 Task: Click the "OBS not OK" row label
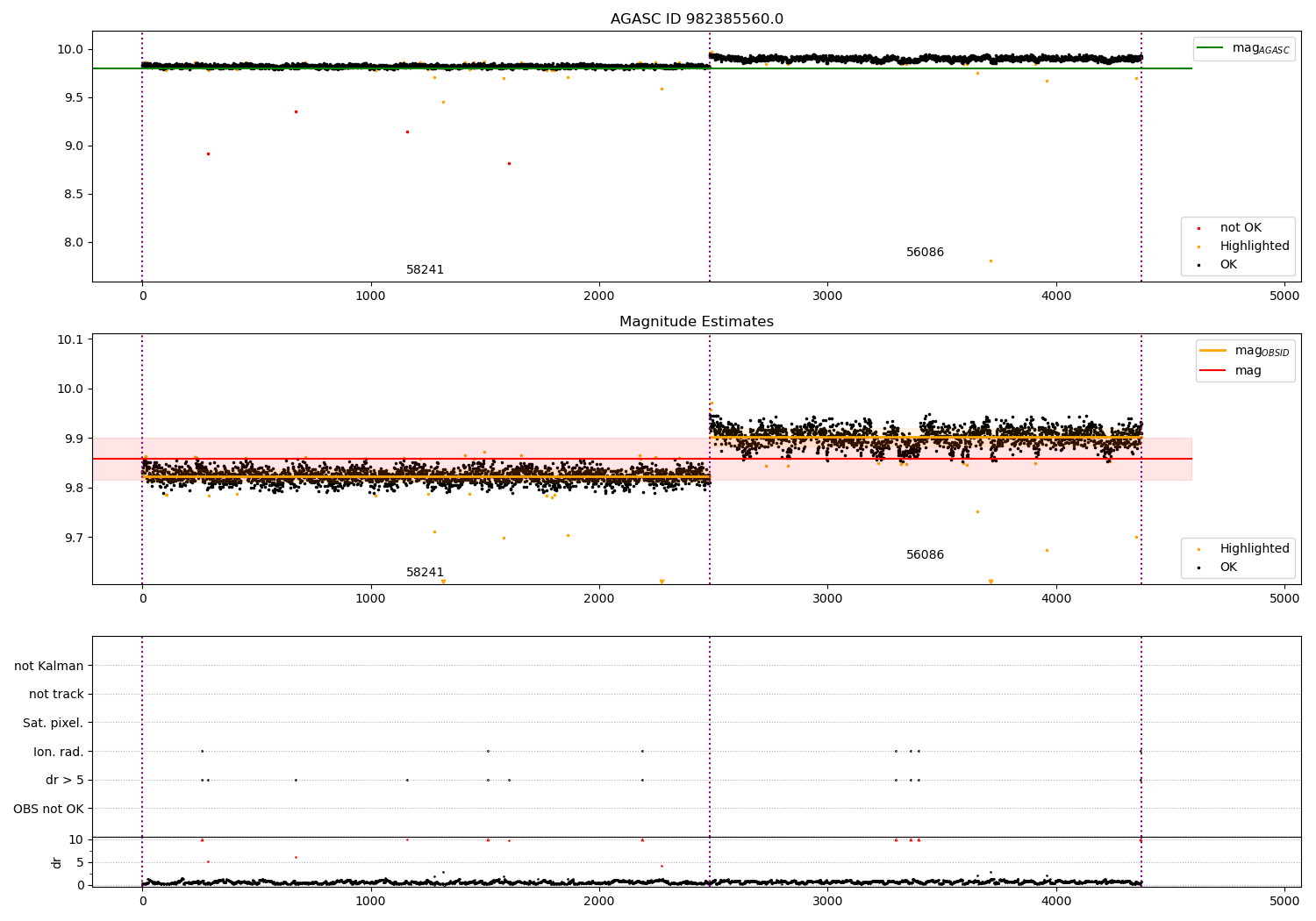[48, 809]
